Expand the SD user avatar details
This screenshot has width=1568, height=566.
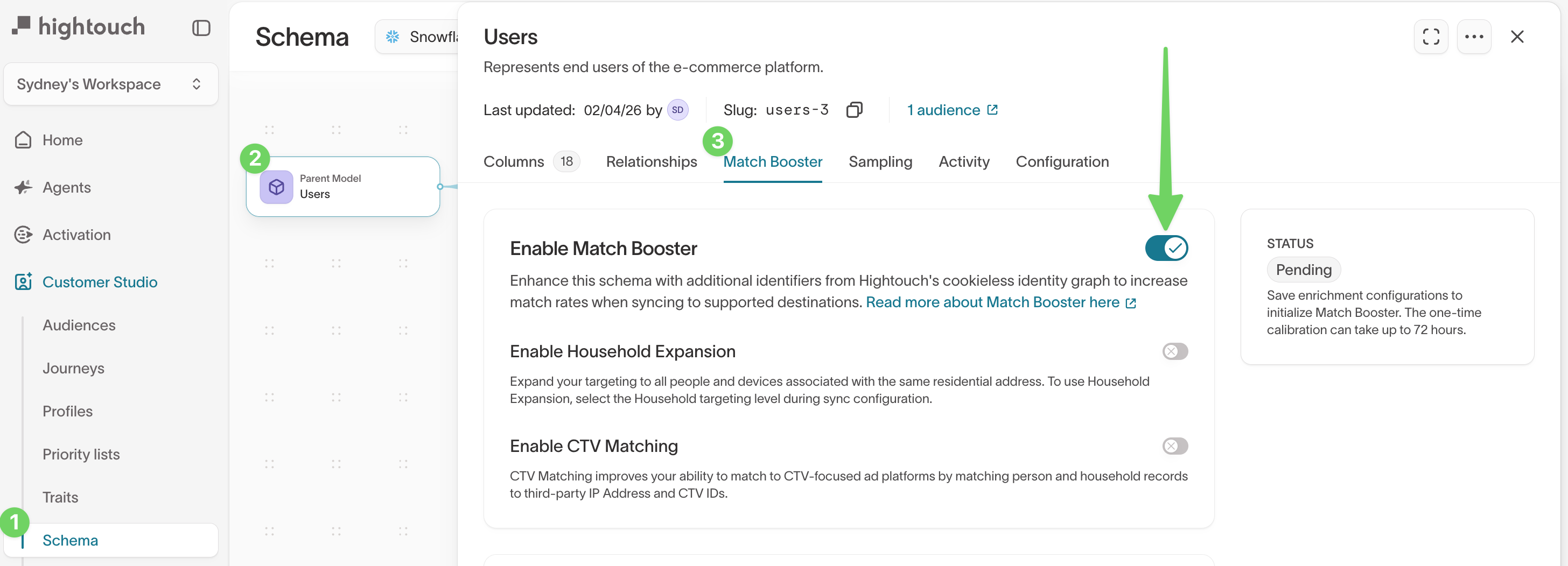pyautogui.click(x=677, y=109)
